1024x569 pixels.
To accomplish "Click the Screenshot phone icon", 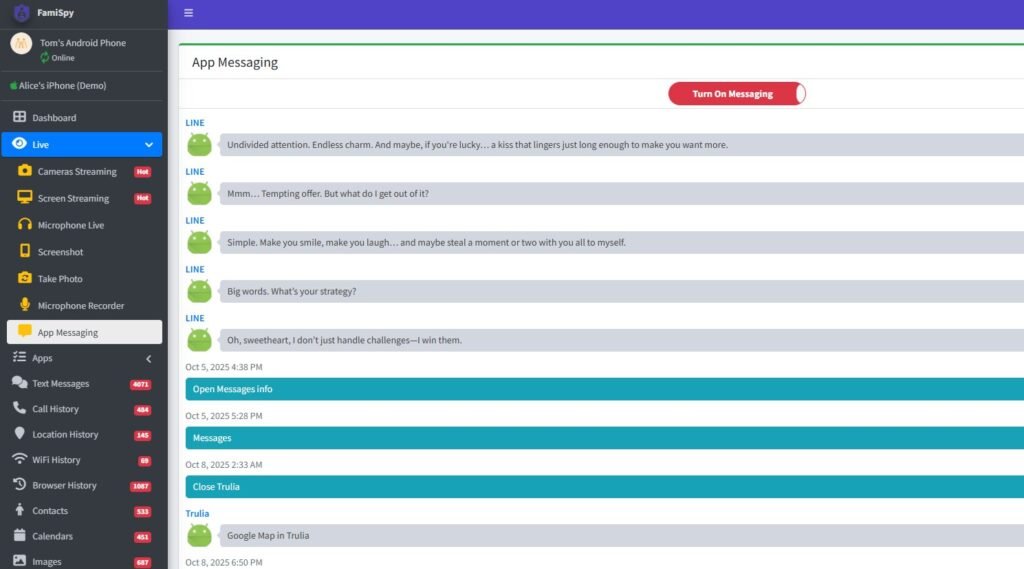I will click(x=25, y=252).
